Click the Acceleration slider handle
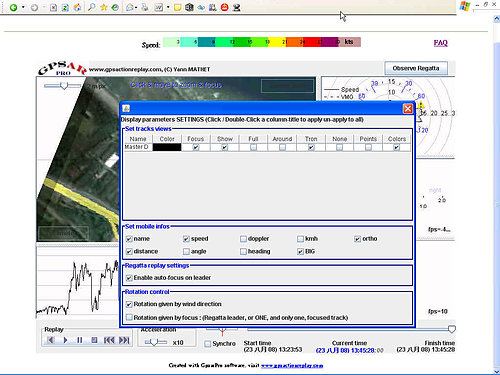Screen dimensions: 500x375 pos(154,342)
